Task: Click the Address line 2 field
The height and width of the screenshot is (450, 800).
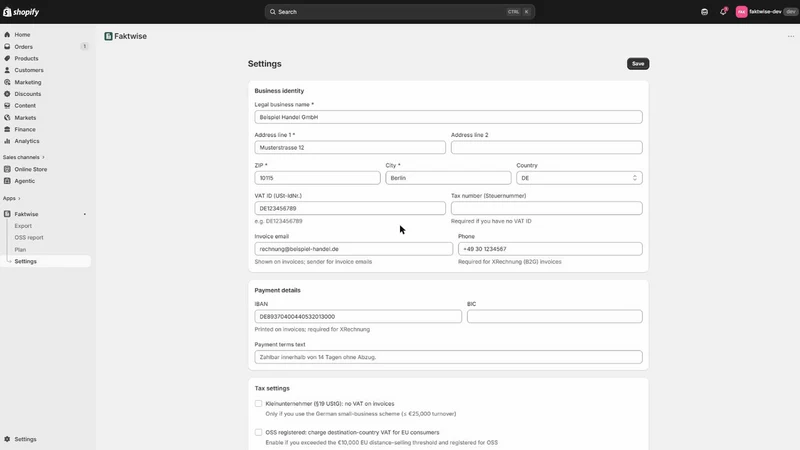Action: point(546,147)
